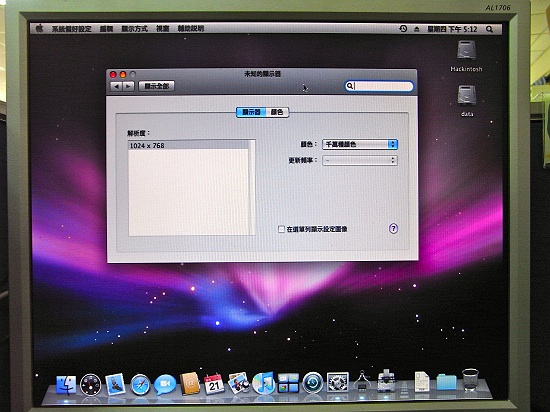Viewport: 550px width, 412px height.
Task: Open the 更新頻率 dropdown
Action: [x=360, y=160]
